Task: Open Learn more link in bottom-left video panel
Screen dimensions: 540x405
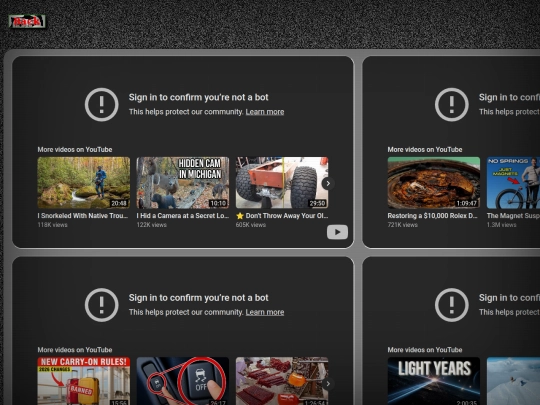Action: coord(264,312)
